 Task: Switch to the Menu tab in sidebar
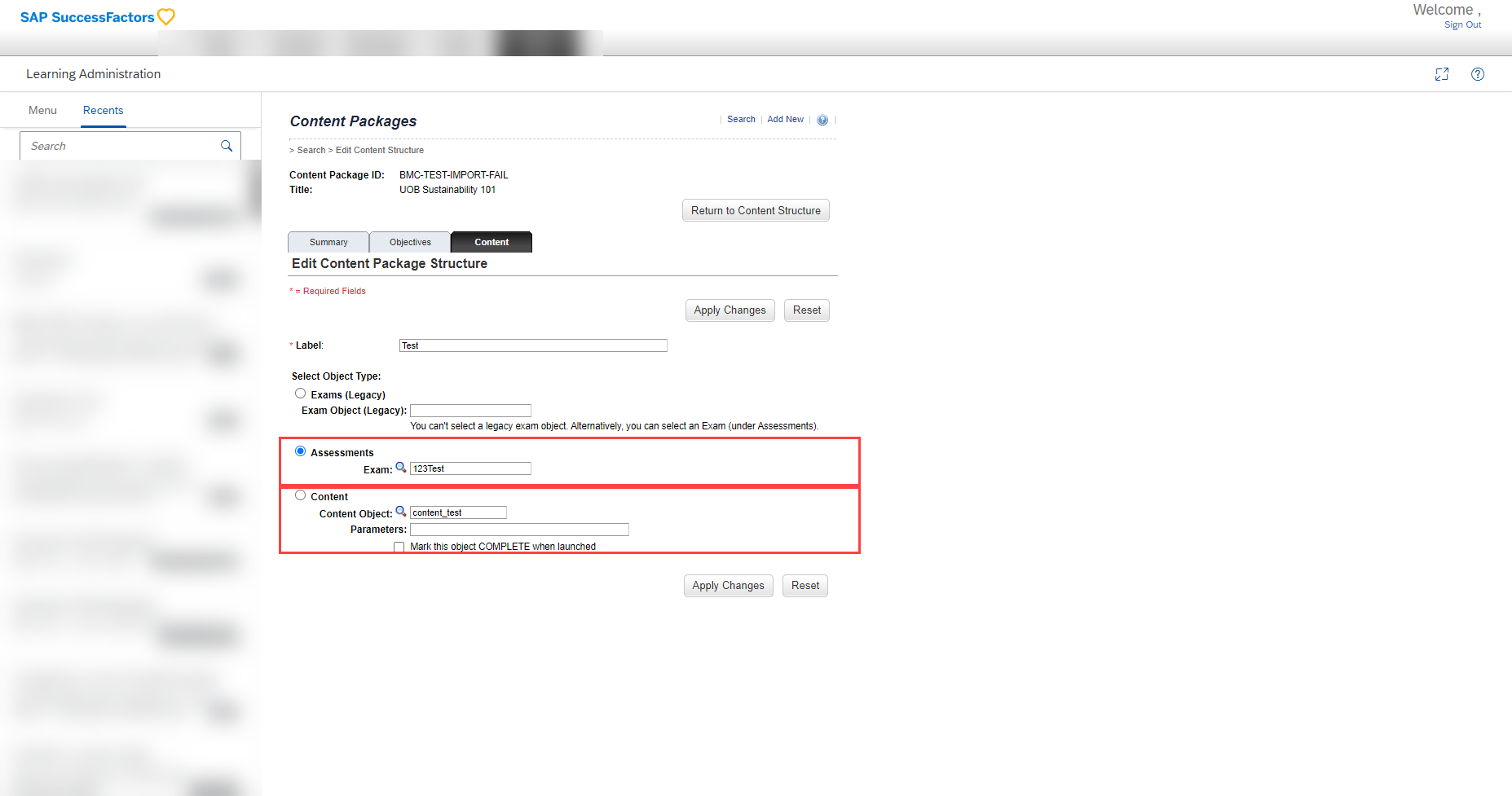pos(42,110)
